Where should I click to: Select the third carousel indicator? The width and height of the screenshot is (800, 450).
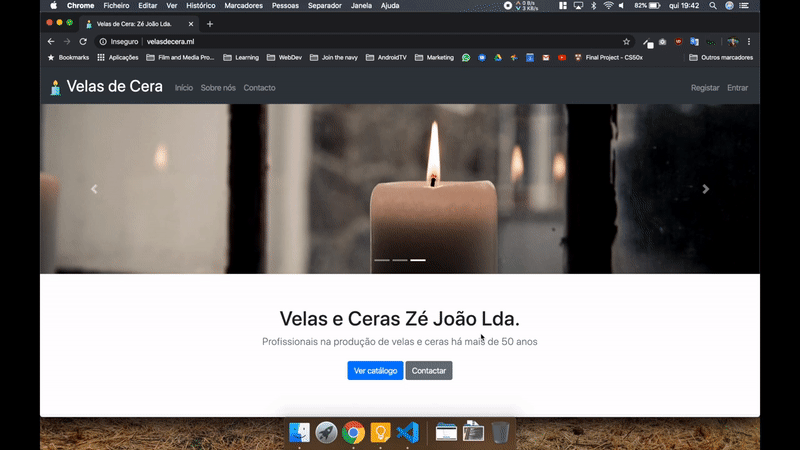(418, 260)
